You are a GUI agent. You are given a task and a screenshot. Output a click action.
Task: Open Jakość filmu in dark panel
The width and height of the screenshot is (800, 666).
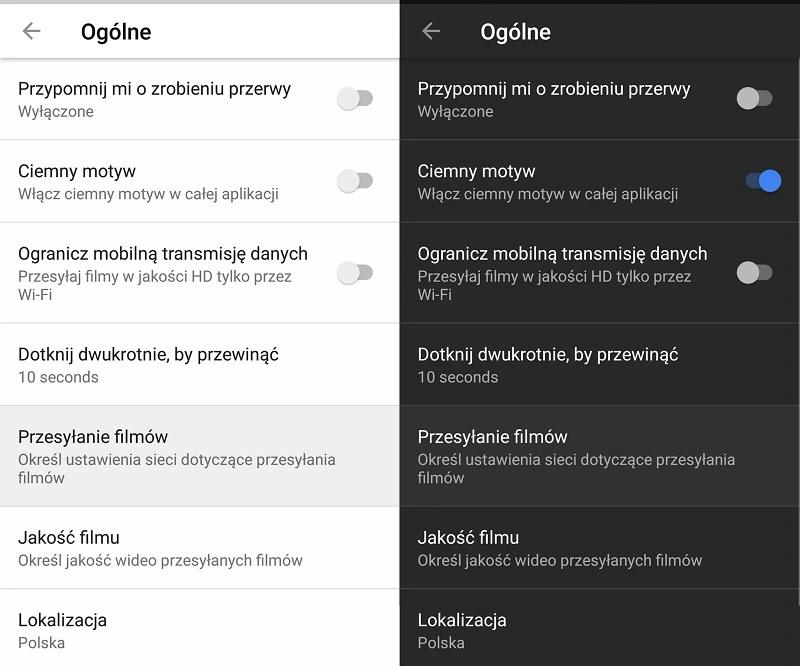click(x=560, y=547)
